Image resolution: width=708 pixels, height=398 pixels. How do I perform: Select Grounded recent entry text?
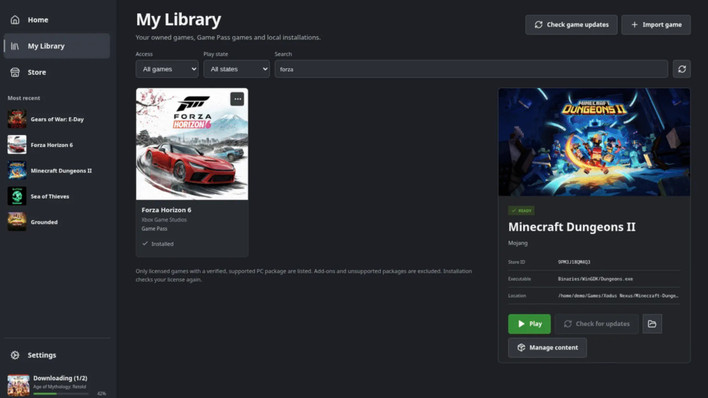coord(44,222)
